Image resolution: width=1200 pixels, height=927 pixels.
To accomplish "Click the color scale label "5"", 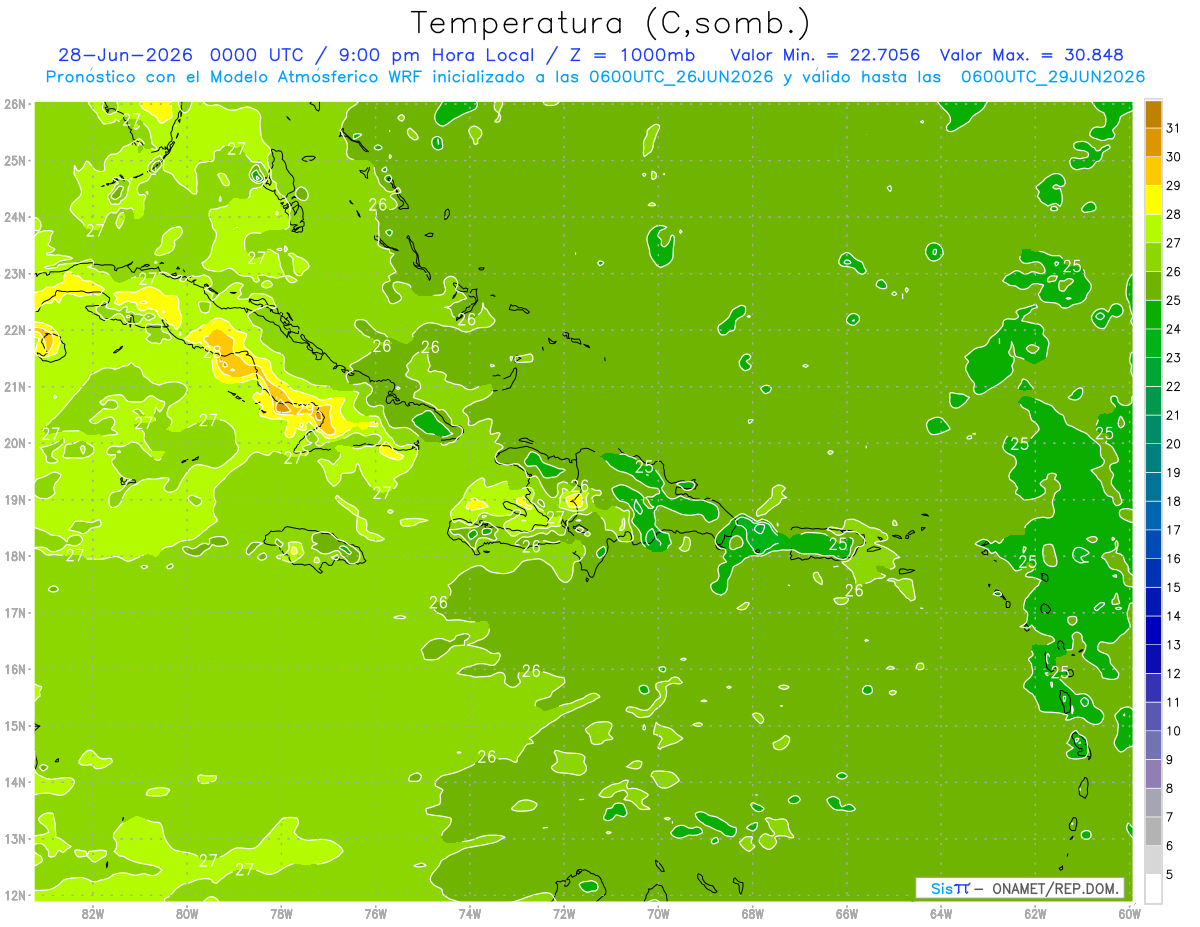I will point(1170,874).
